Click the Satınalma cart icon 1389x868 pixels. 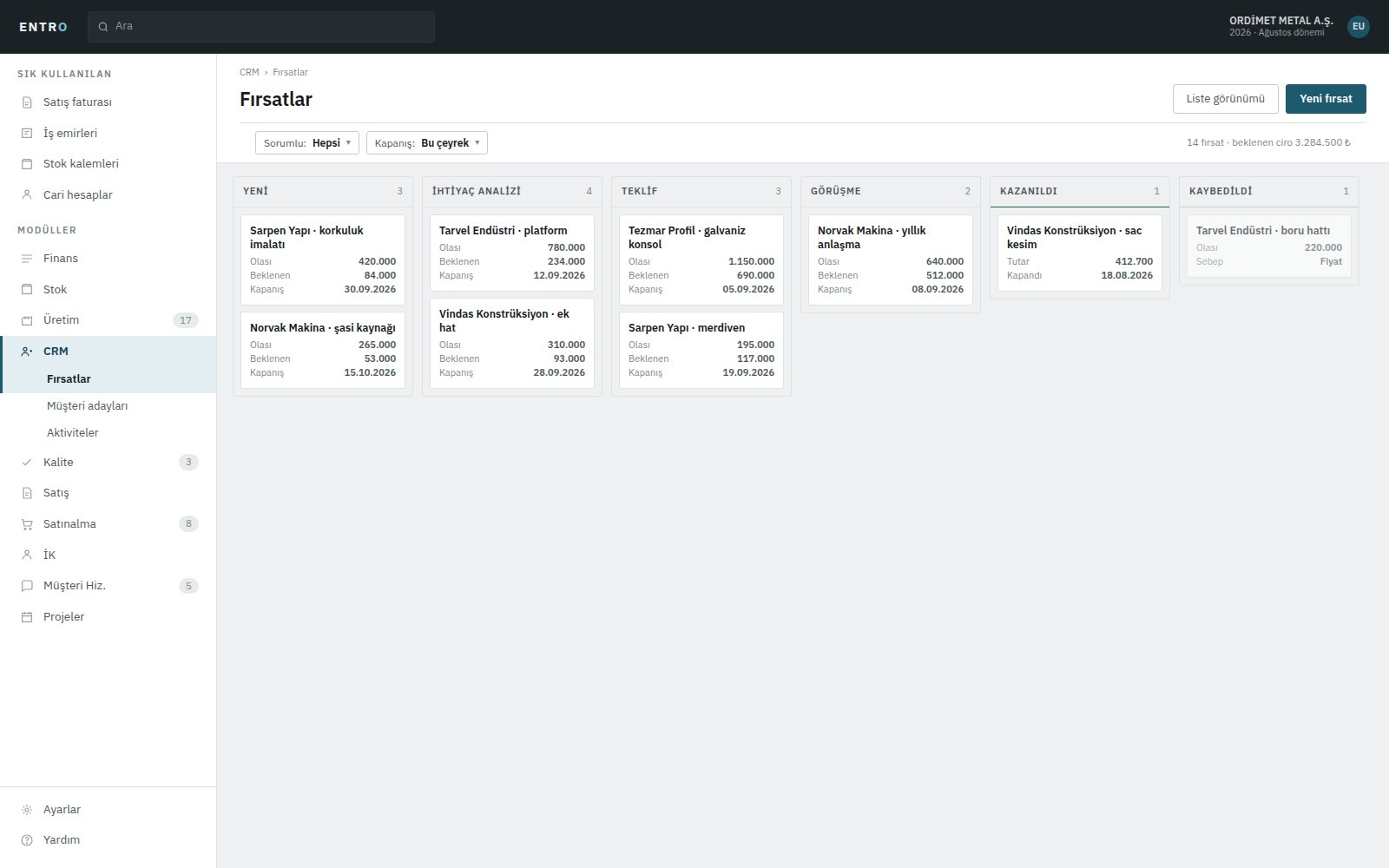point(27,524)
